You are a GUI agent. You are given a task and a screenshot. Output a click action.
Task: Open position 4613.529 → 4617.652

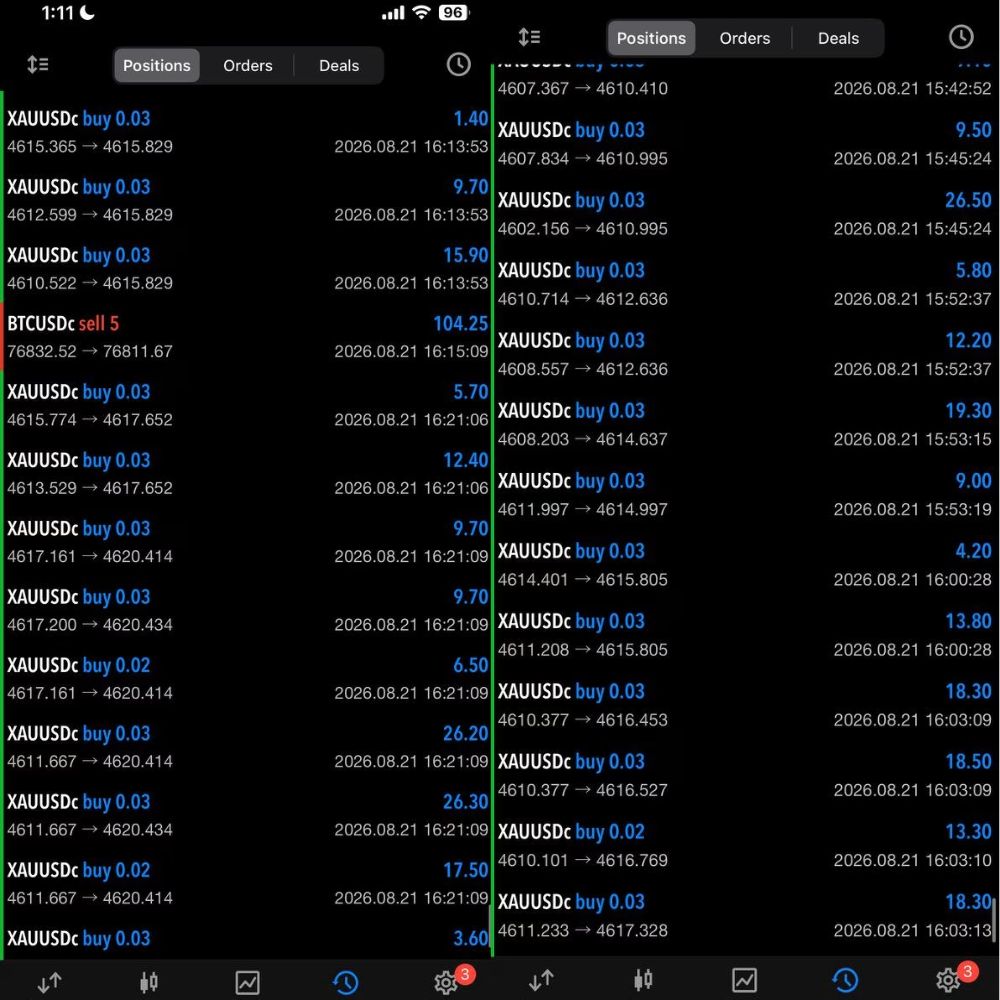(x=246, y=473)
